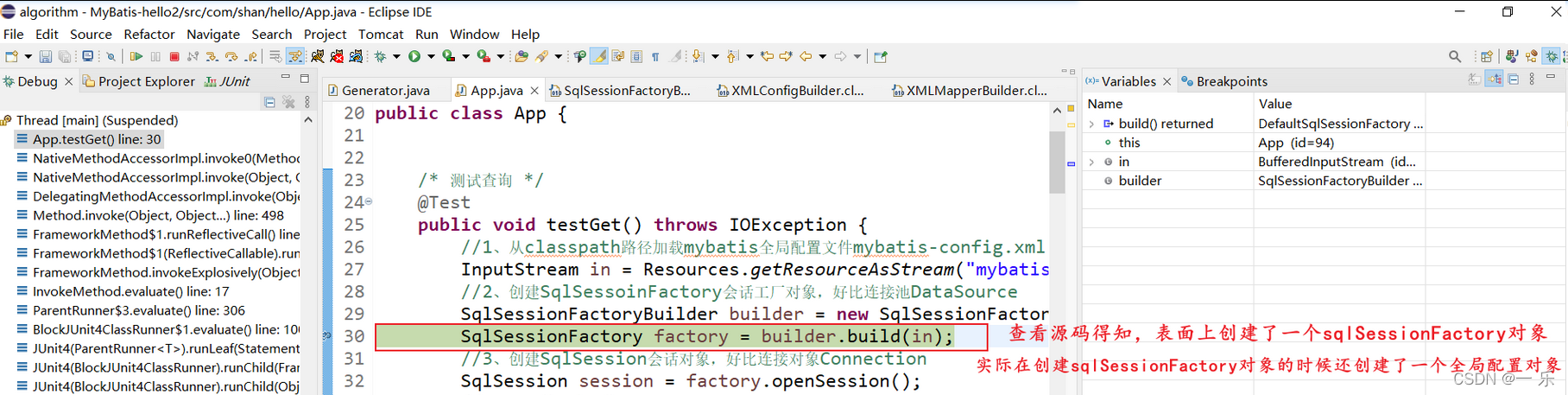The width and height of the screenshot is (1568, 395).
Task: Click Next Annotation icon
Action: point(698,56)
